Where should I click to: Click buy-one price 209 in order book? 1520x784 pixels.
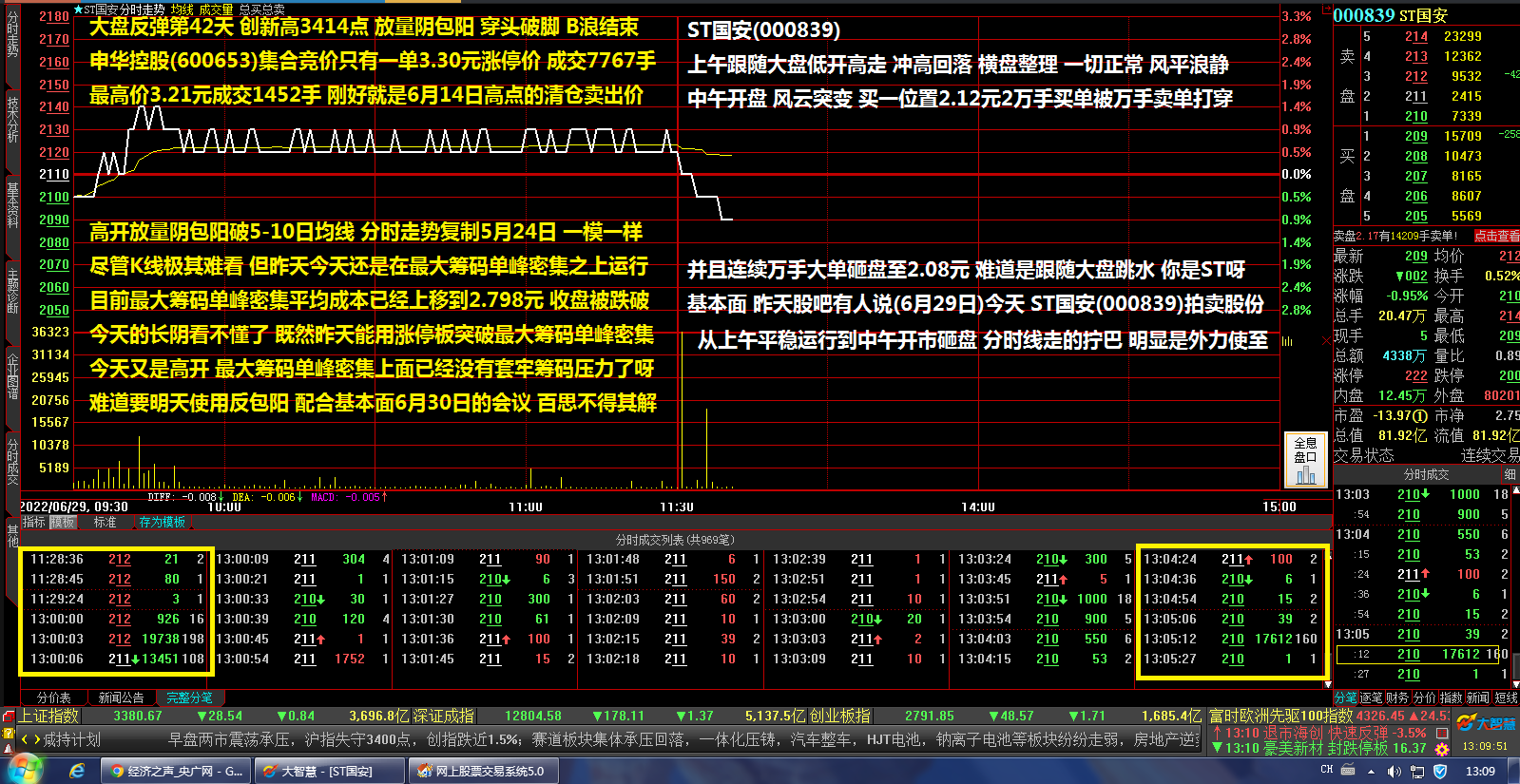(x=1415, y=136)
